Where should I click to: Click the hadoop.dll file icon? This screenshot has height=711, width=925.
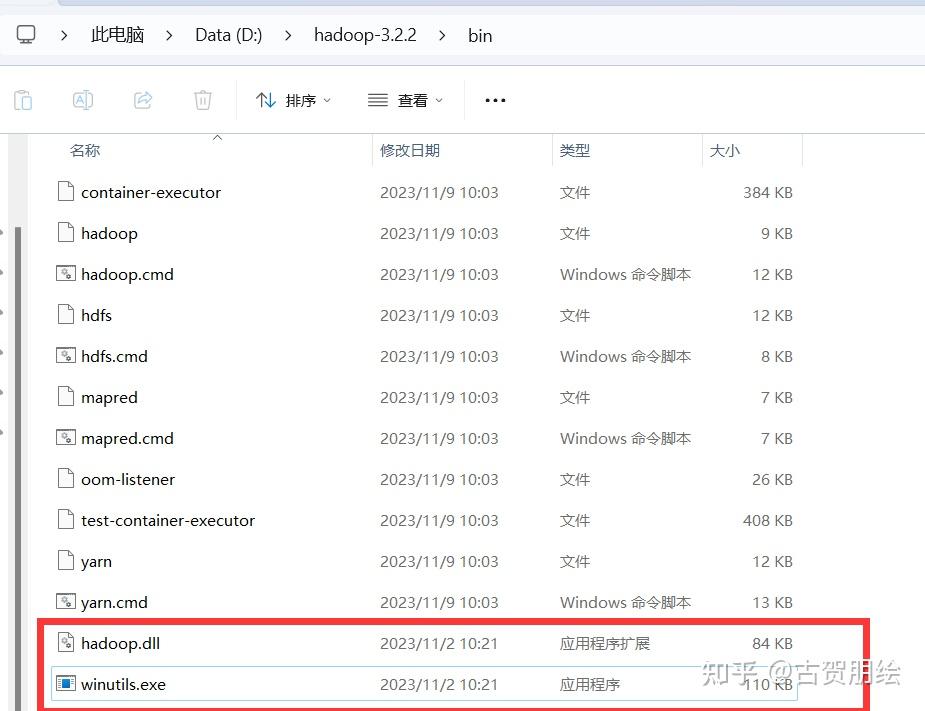(64, 643)
